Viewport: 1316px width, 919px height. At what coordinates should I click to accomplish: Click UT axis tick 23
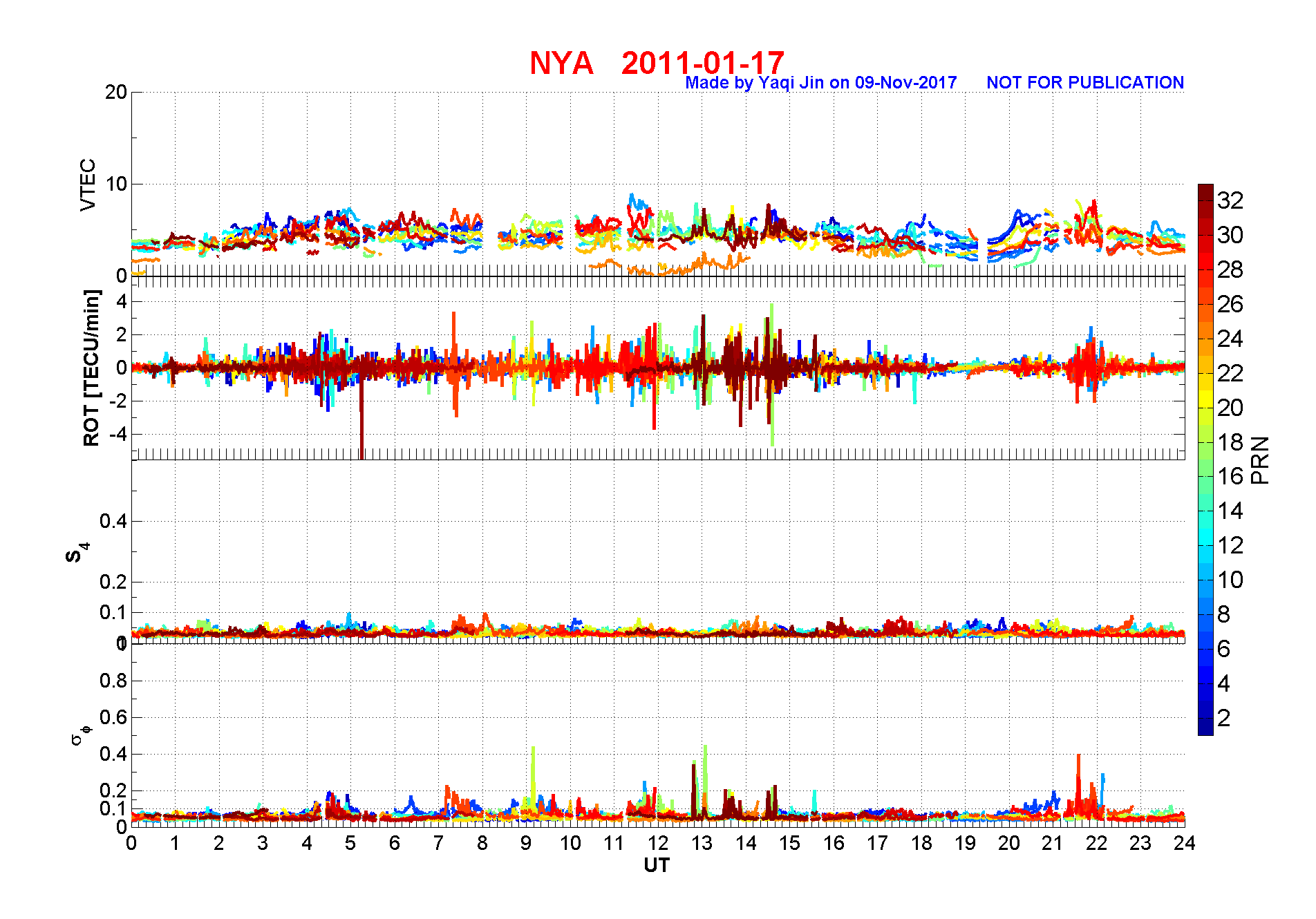[x=1140, y=843]
